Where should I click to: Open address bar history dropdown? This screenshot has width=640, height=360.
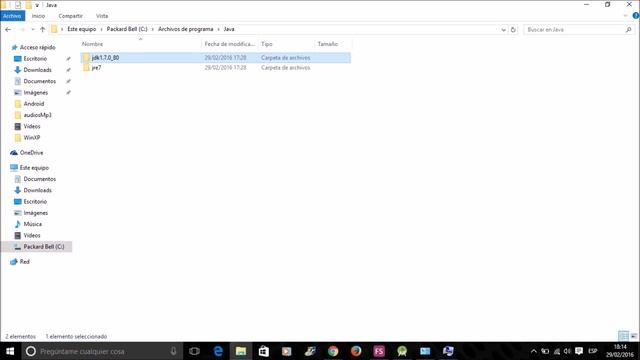[503, 30]
